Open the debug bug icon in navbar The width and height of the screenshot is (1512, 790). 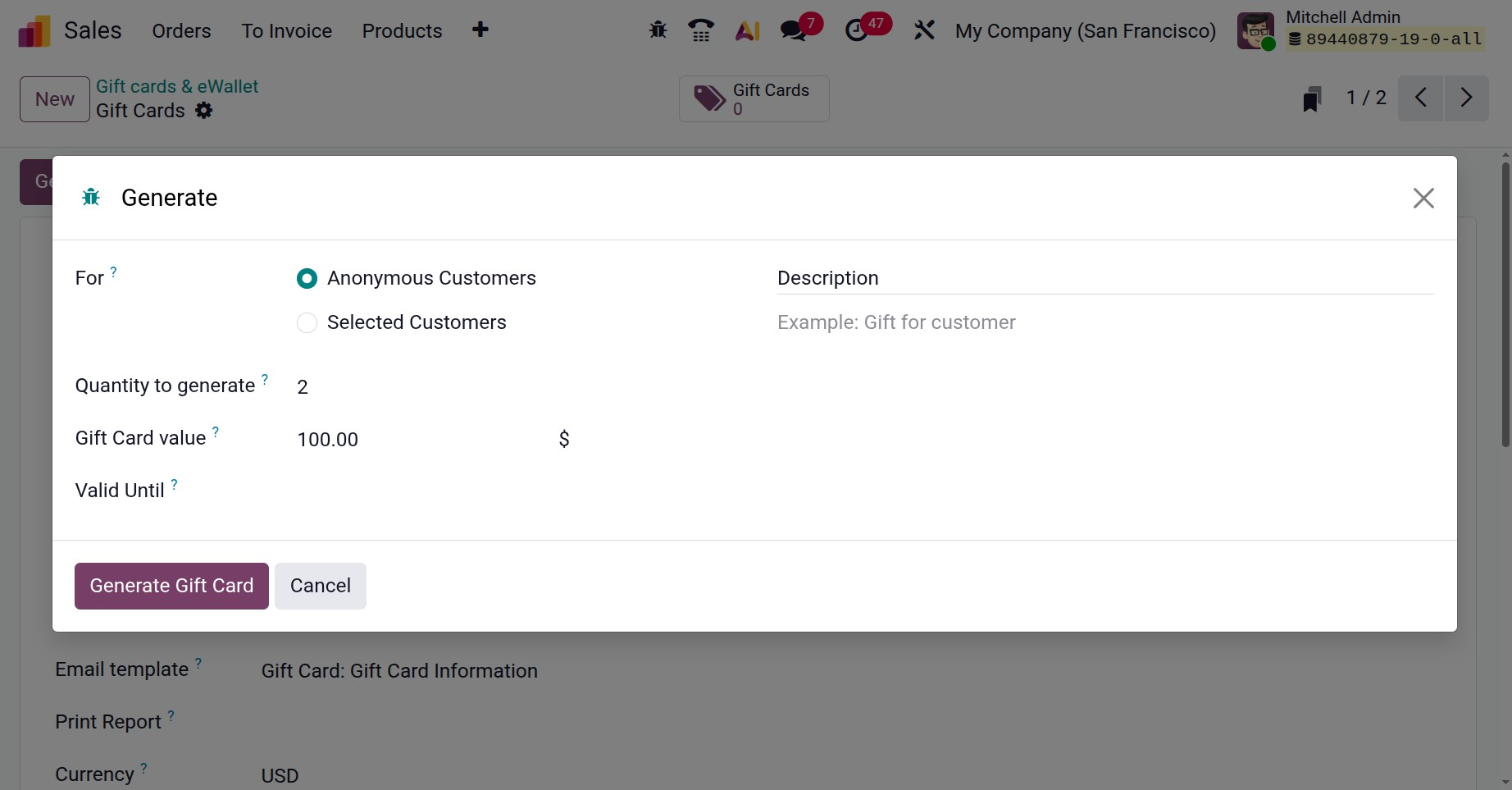point(658,30)
